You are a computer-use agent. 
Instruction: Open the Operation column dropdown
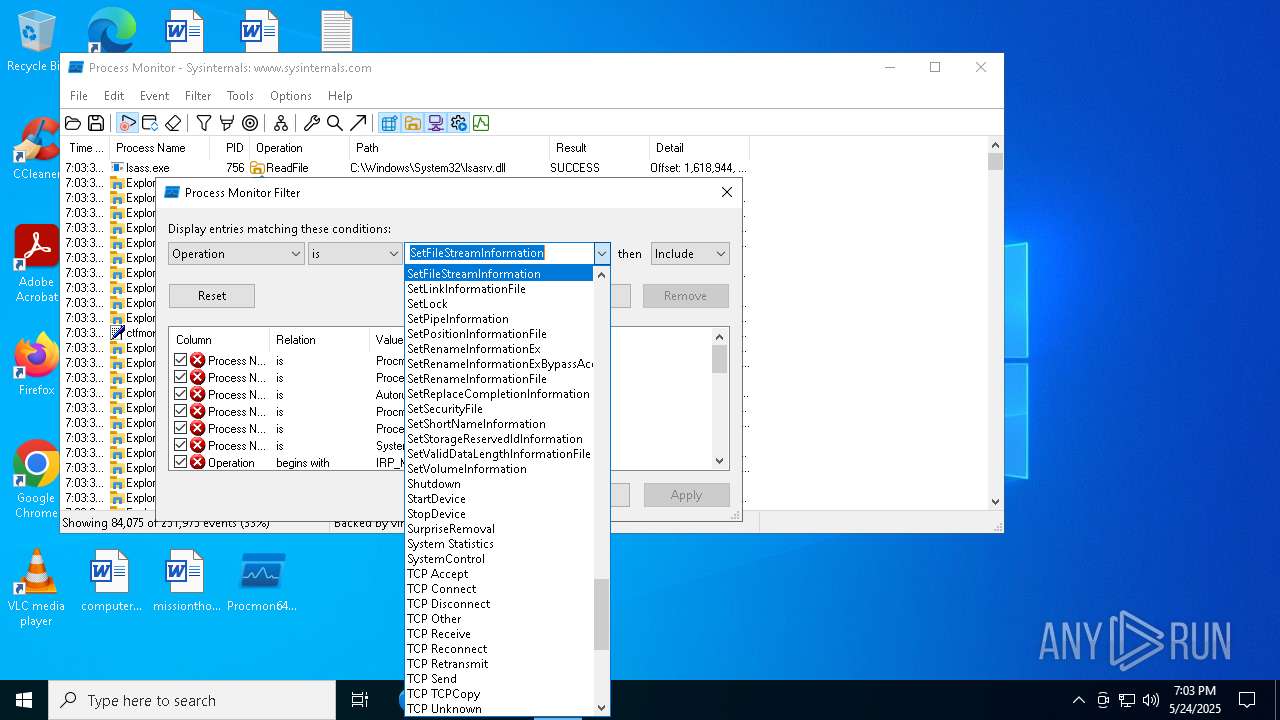(x=236, y=254)
